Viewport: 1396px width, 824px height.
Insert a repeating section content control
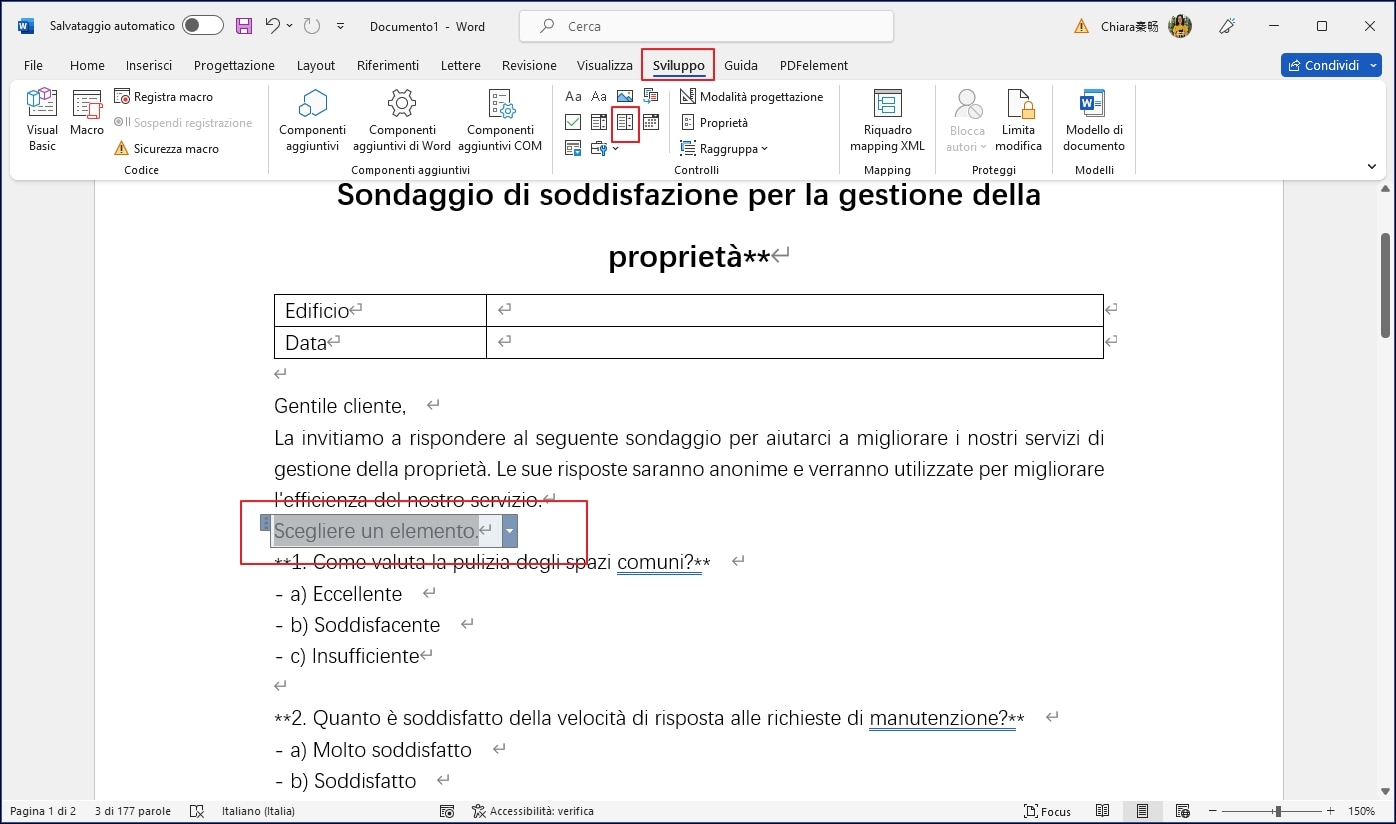(573, 148)
